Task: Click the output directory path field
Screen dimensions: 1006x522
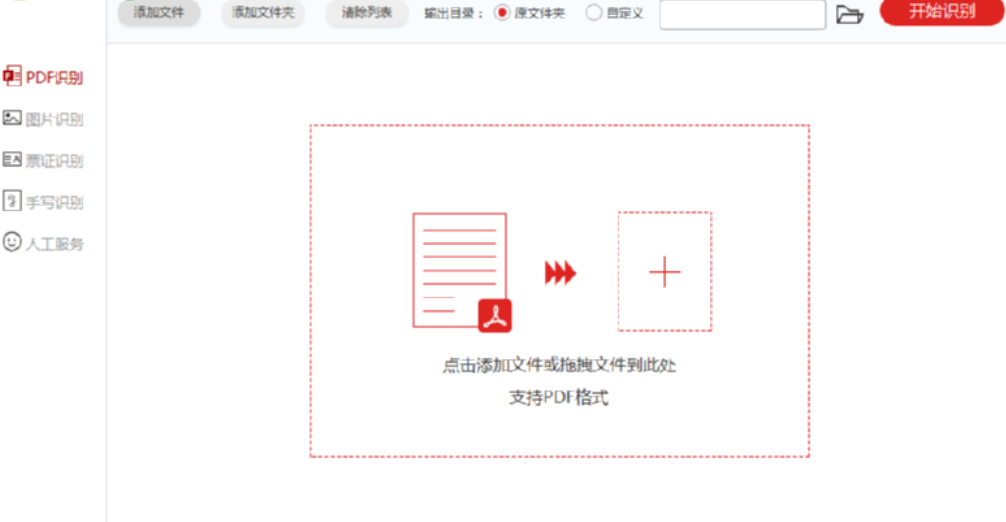Action: click(742, 14)
